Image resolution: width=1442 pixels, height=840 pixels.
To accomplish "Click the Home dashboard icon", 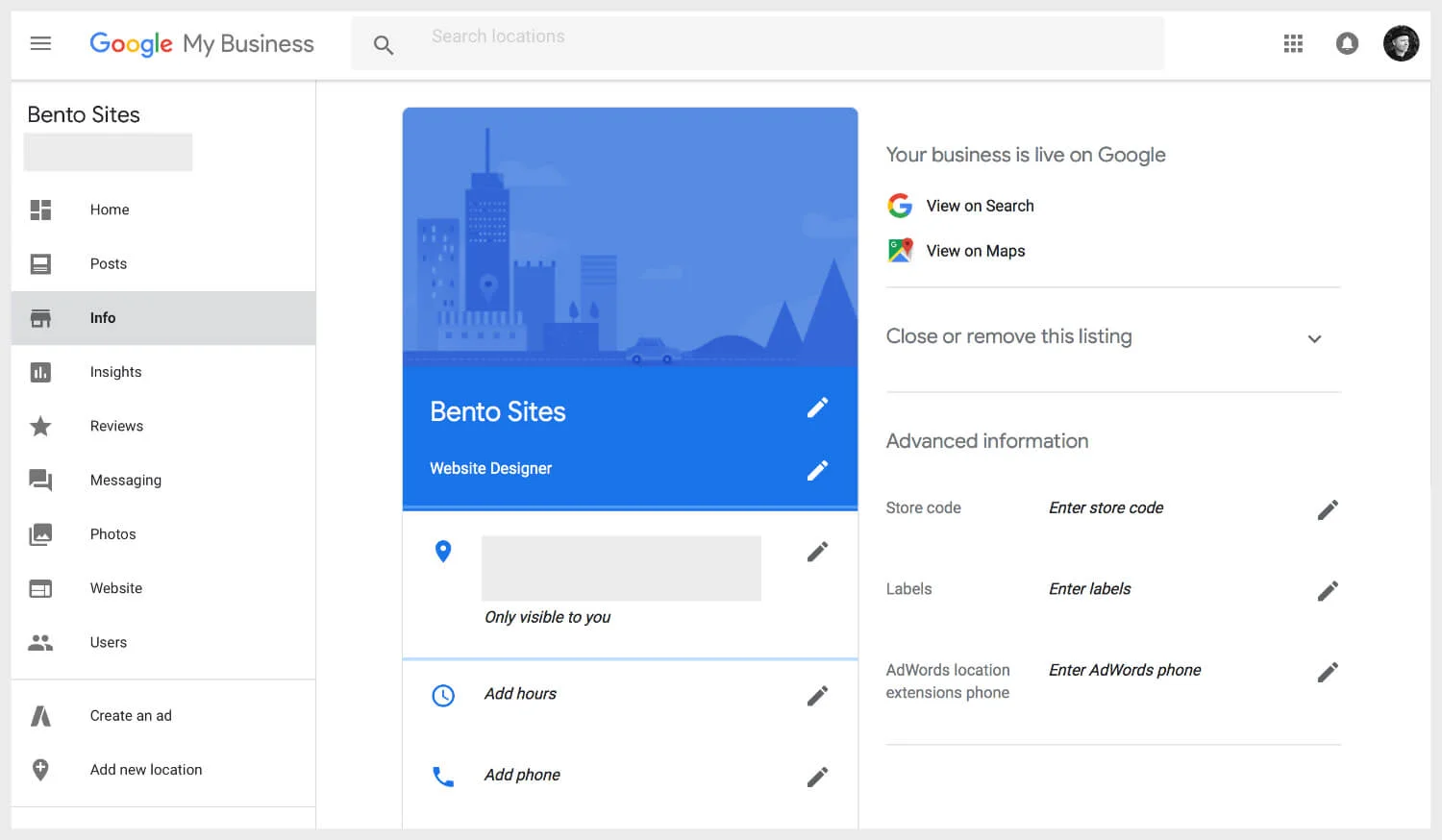I will 40,210.
